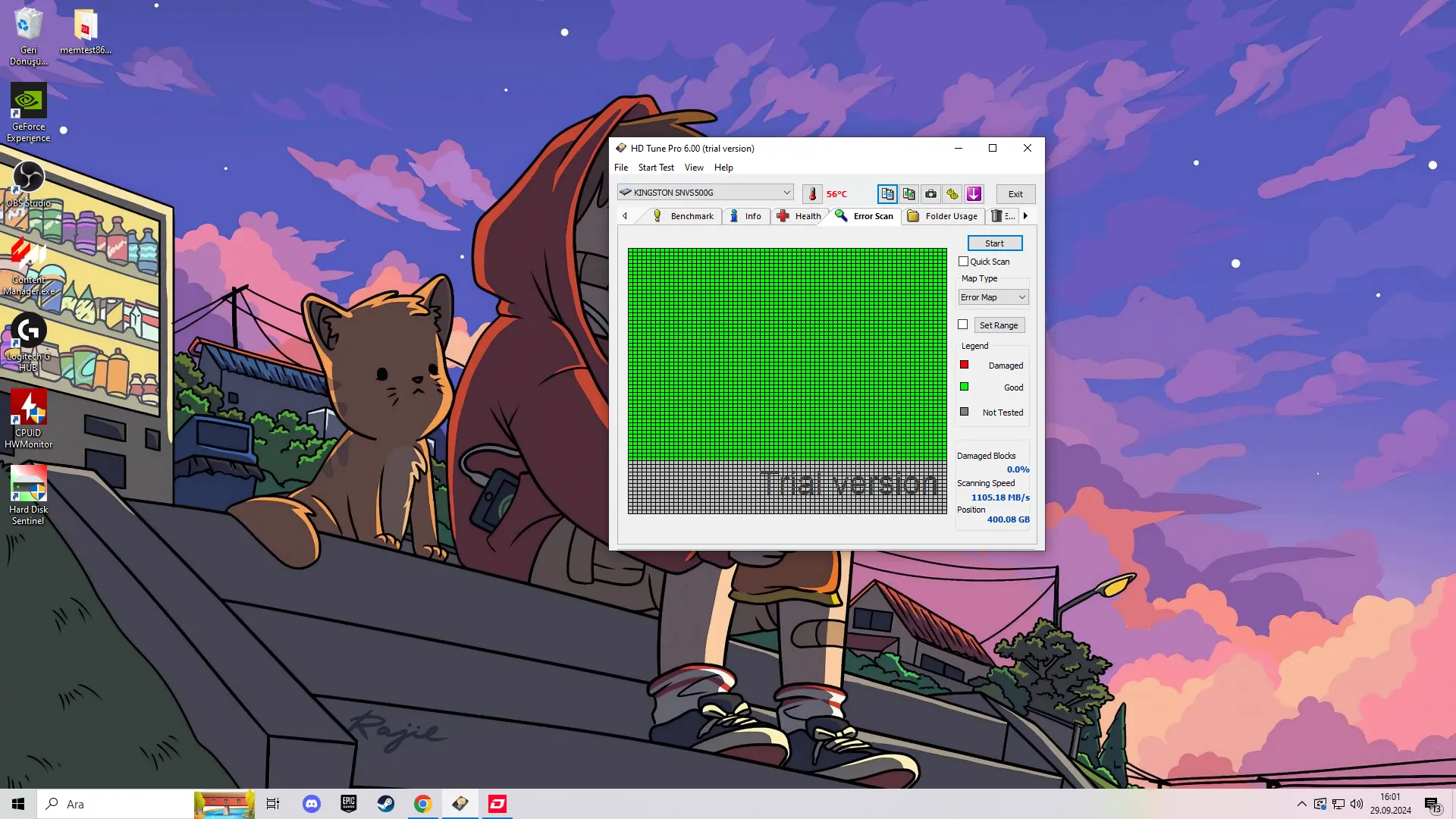Open Epic Games Launcher in the taskbar

coord(349,804)
